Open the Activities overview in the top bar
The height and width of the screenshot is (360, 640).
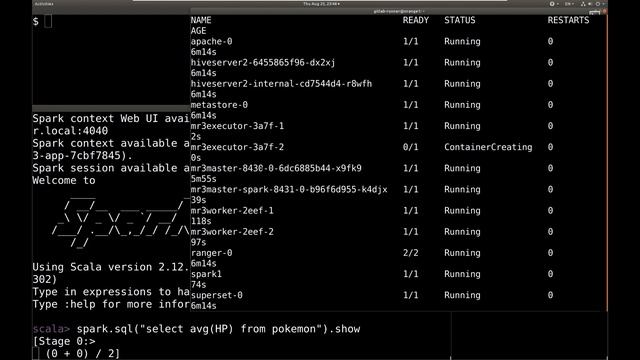44,4
